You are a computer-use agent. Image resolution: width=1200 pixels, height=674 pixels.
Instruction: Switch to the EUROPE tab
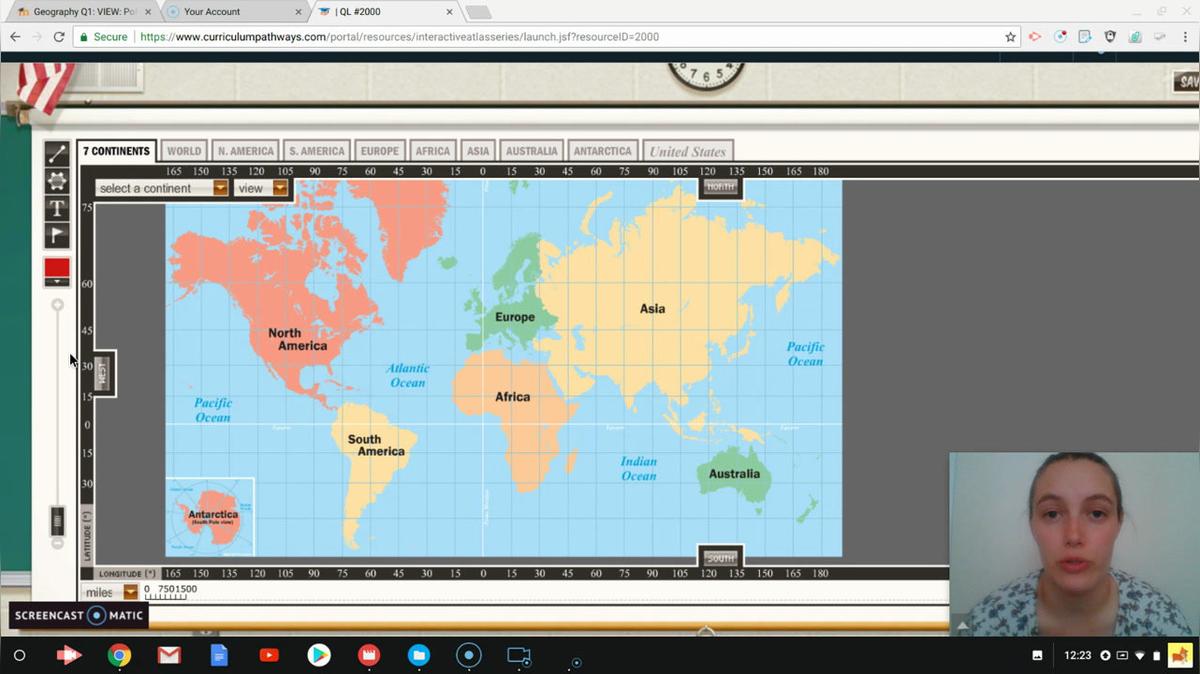pyautogui.click(x=380, y=151)
